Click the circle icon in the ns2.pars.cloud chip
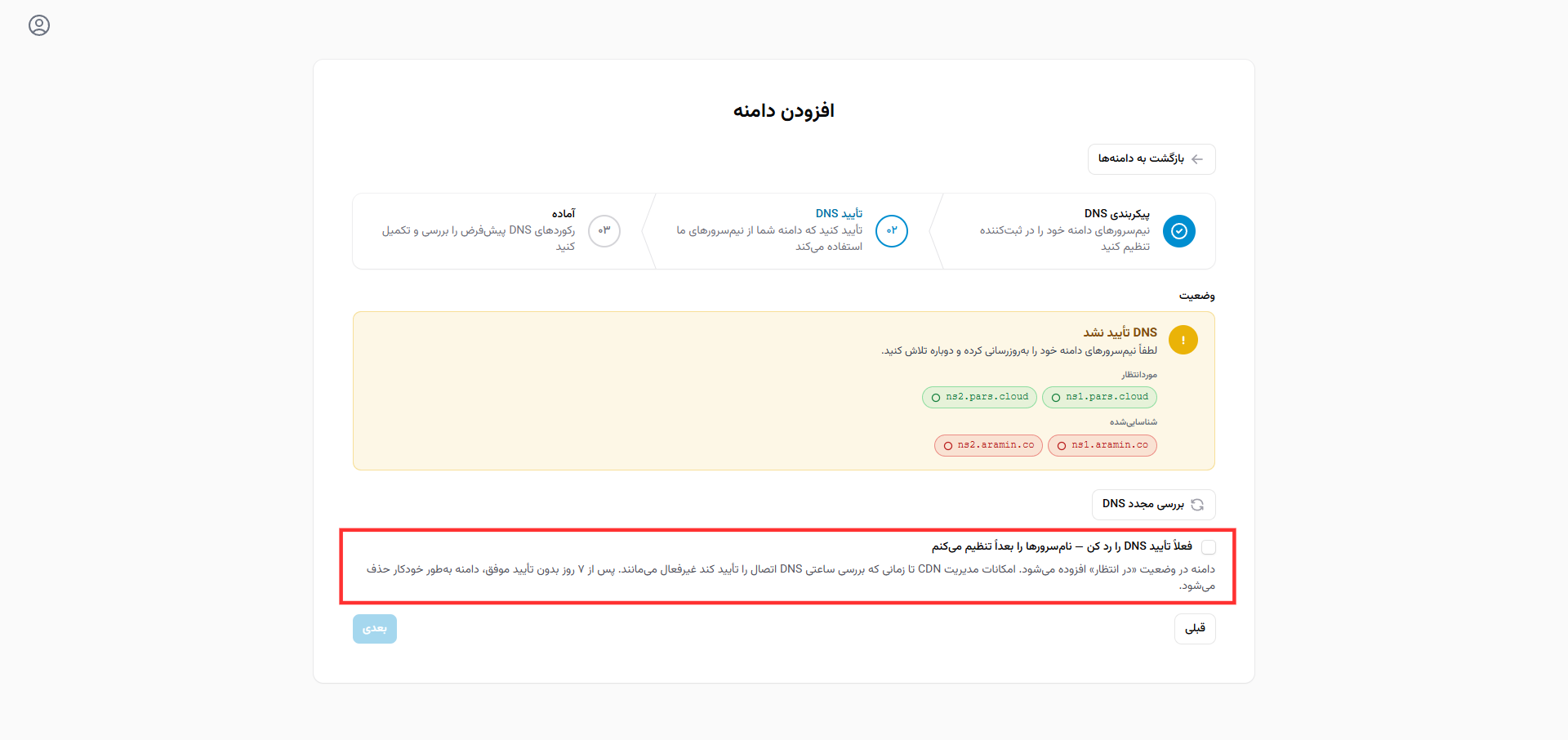Screen dimensions: 1568x740 click(936, 398)
